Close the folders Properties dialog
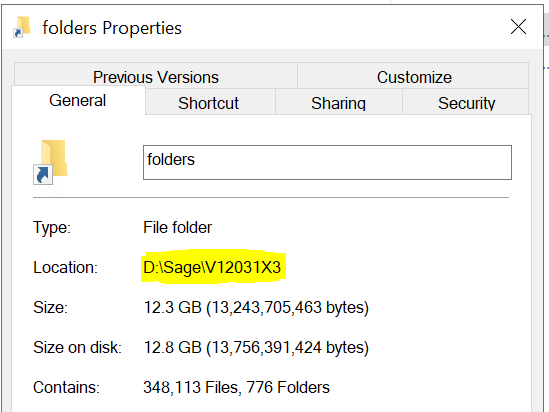549x412 pixels. [518, 27]
